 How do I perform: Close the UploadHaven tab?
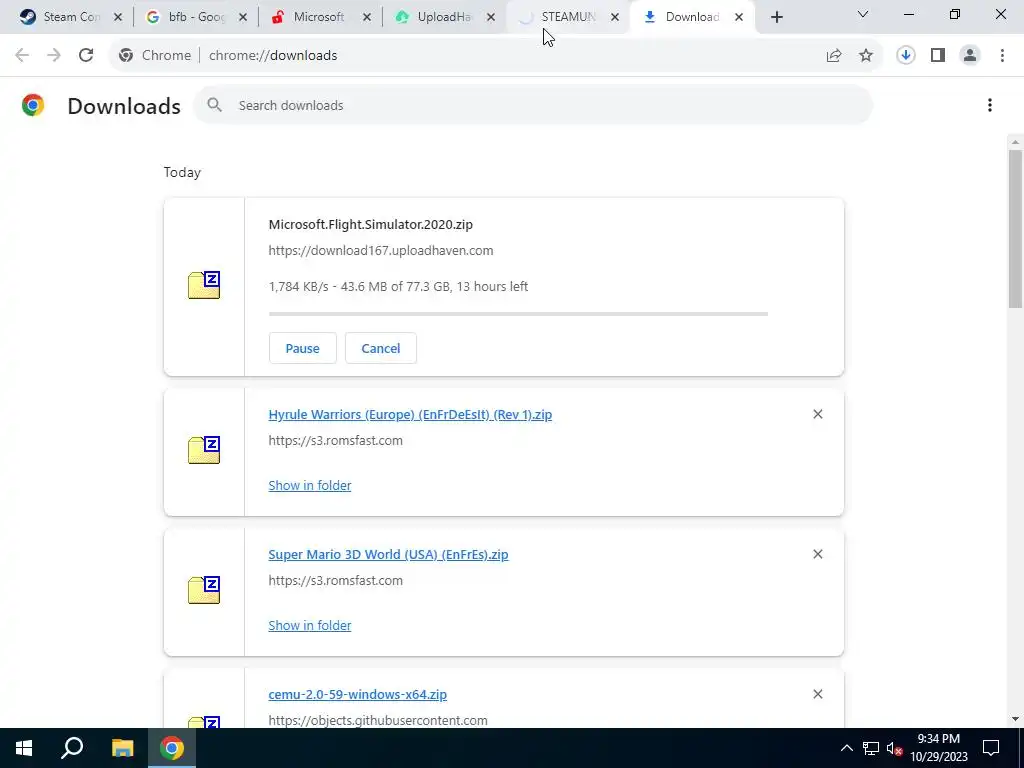point(490,17)
